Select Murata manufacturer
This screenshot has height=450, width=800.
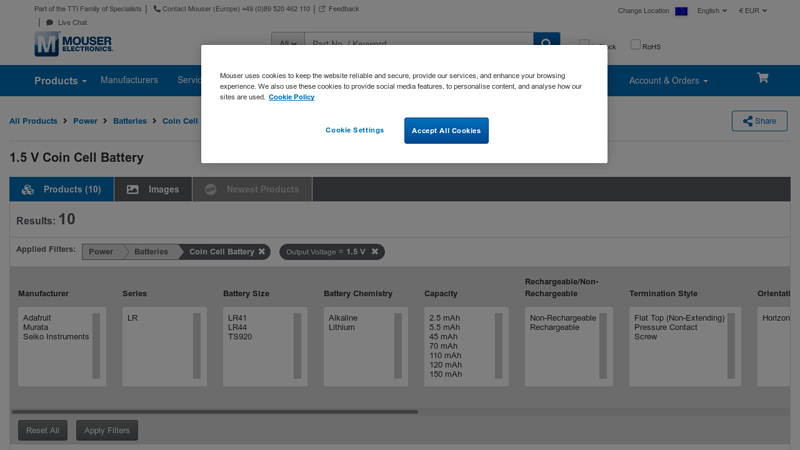(35, 327)
